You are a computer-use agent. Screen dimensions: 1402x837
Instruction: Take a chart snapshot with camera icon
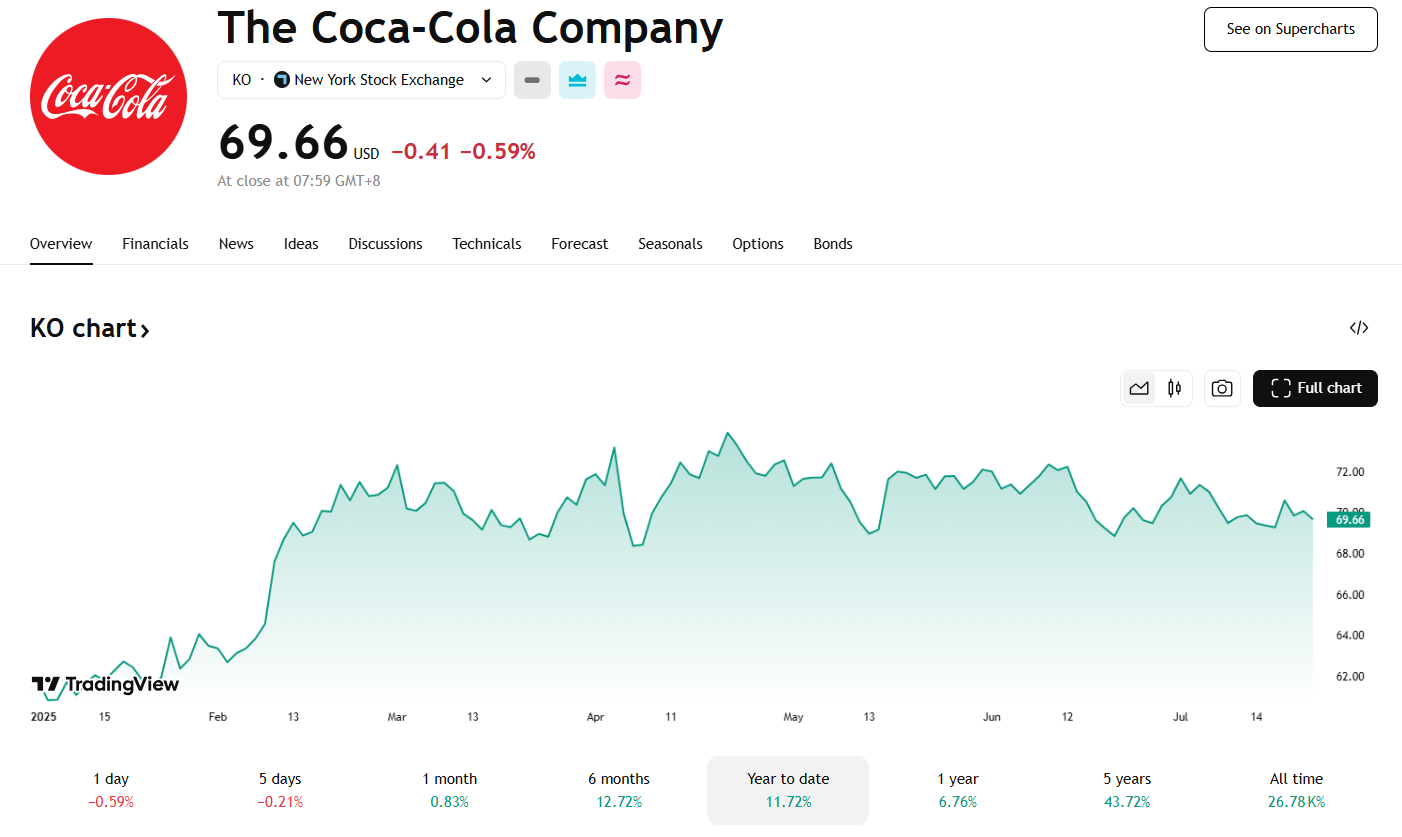1221,388
